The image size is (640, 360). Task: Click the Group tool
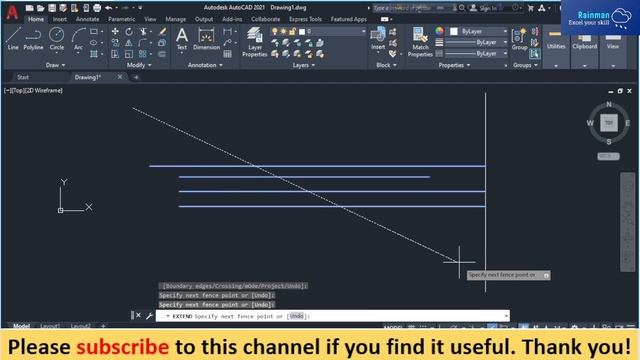[519, 39]
